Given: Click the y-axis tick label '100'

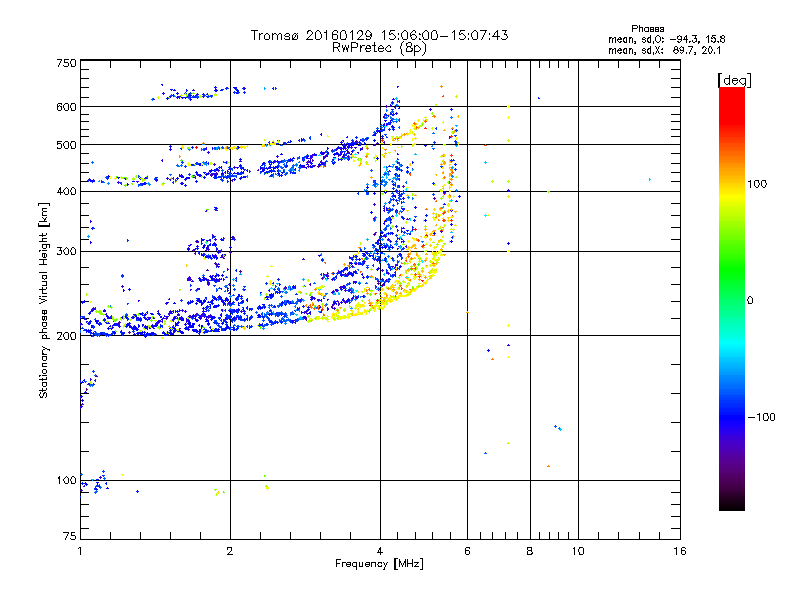Looking at the screenshot, I should (66, 481).
